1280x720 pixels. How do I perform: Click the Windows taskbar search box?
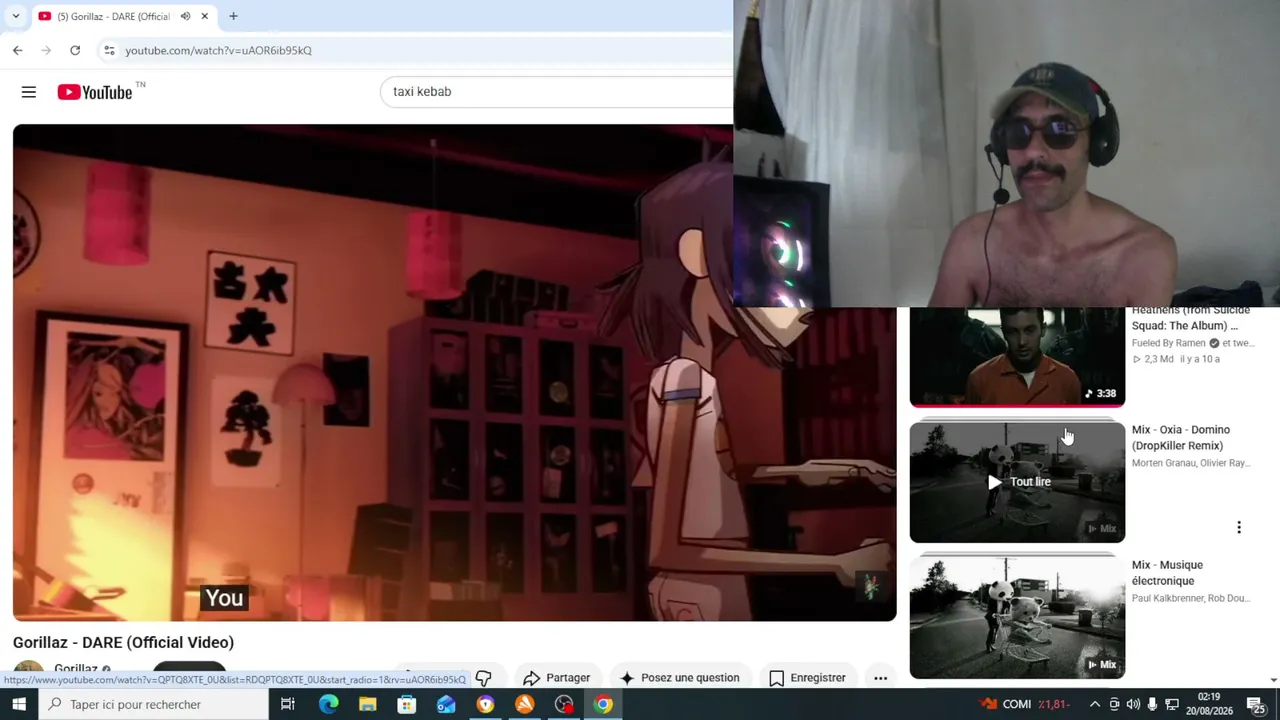pyautogui.click(x=154, y=704)
